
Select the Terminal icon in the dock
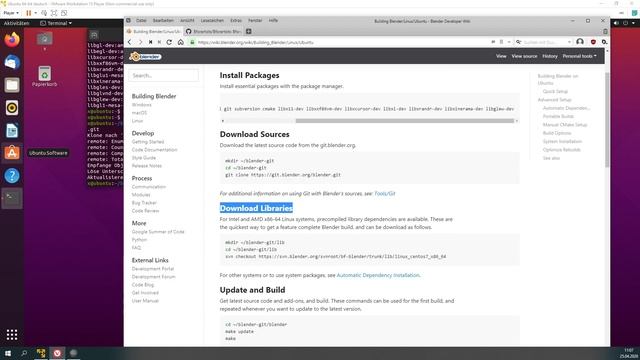pyautogui.click(x=12, y=198)
